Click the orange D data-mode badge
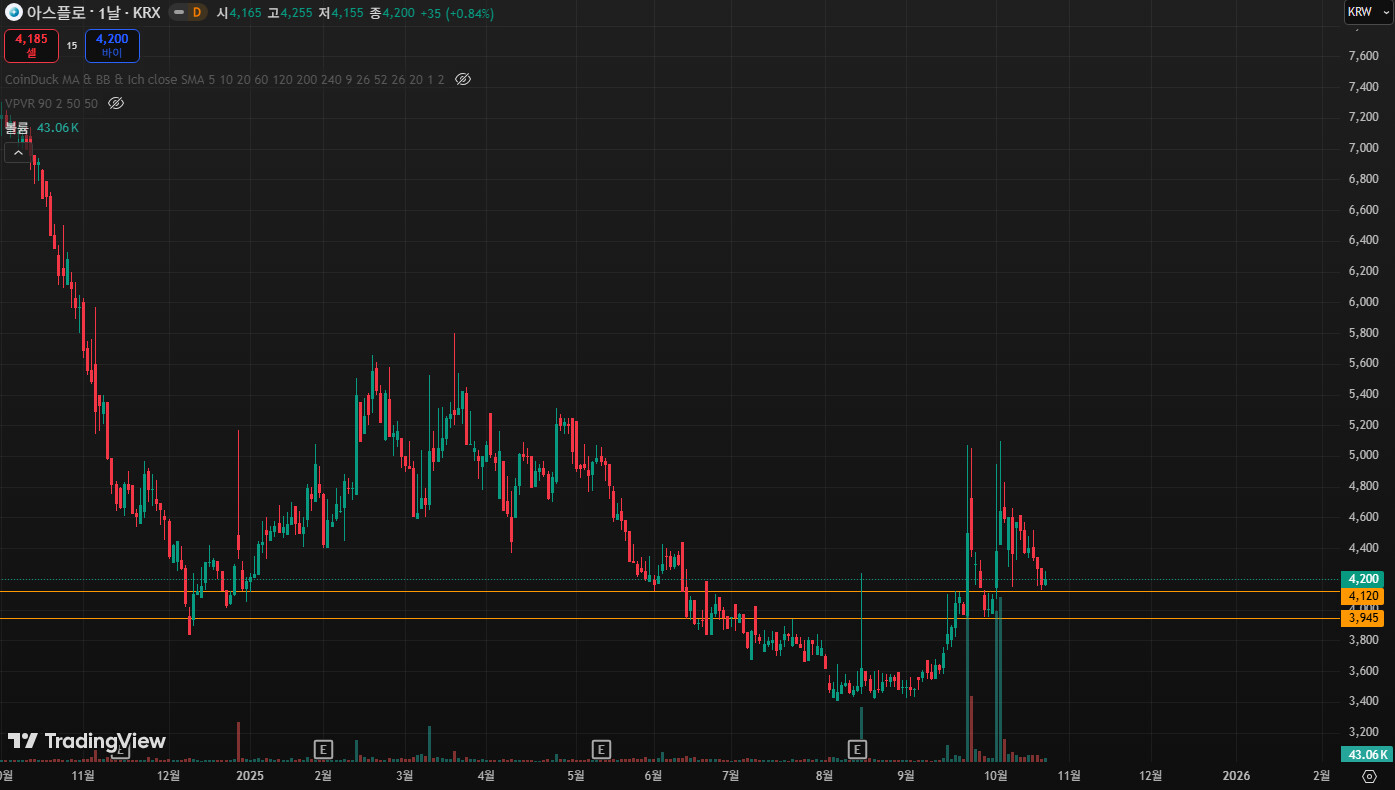 point(196,13)
